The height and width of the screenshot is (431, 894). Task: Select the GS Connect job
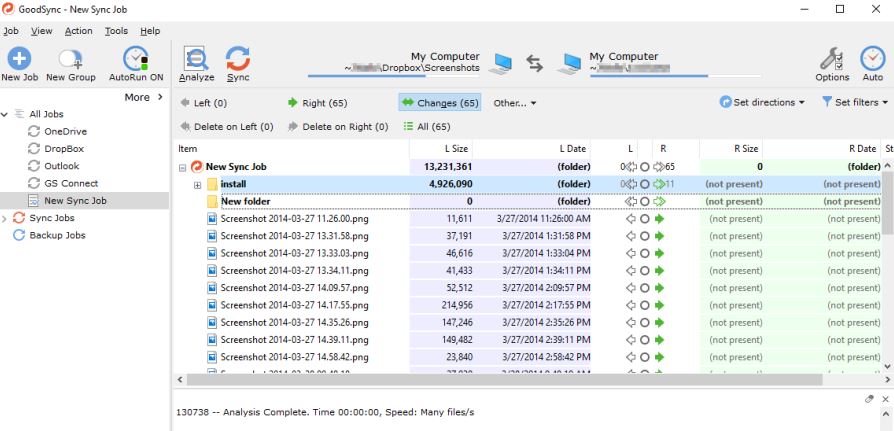click(x=71, y=184)
